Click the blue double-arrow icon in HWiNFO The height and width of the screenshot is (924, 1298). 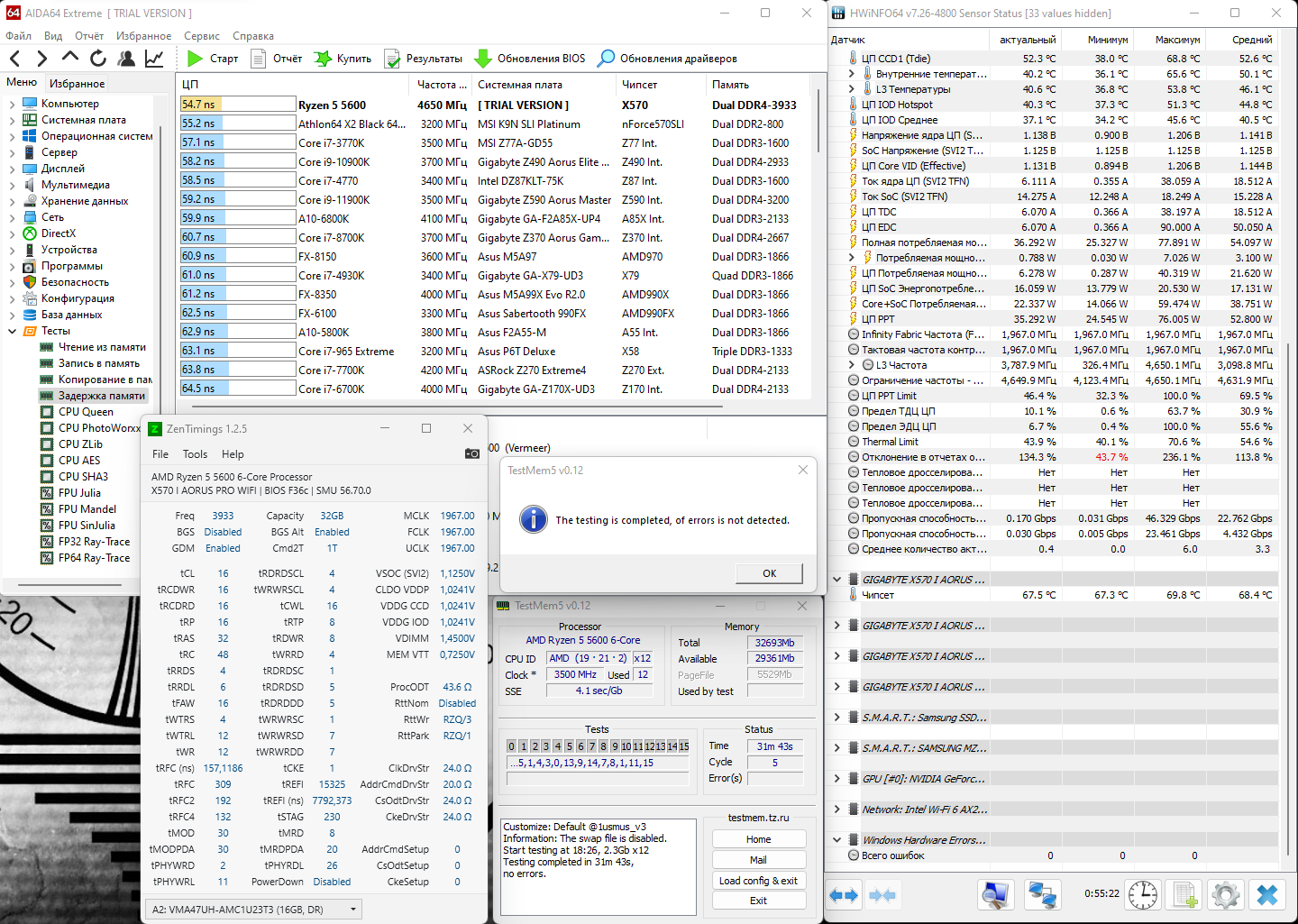pos(844,895)
